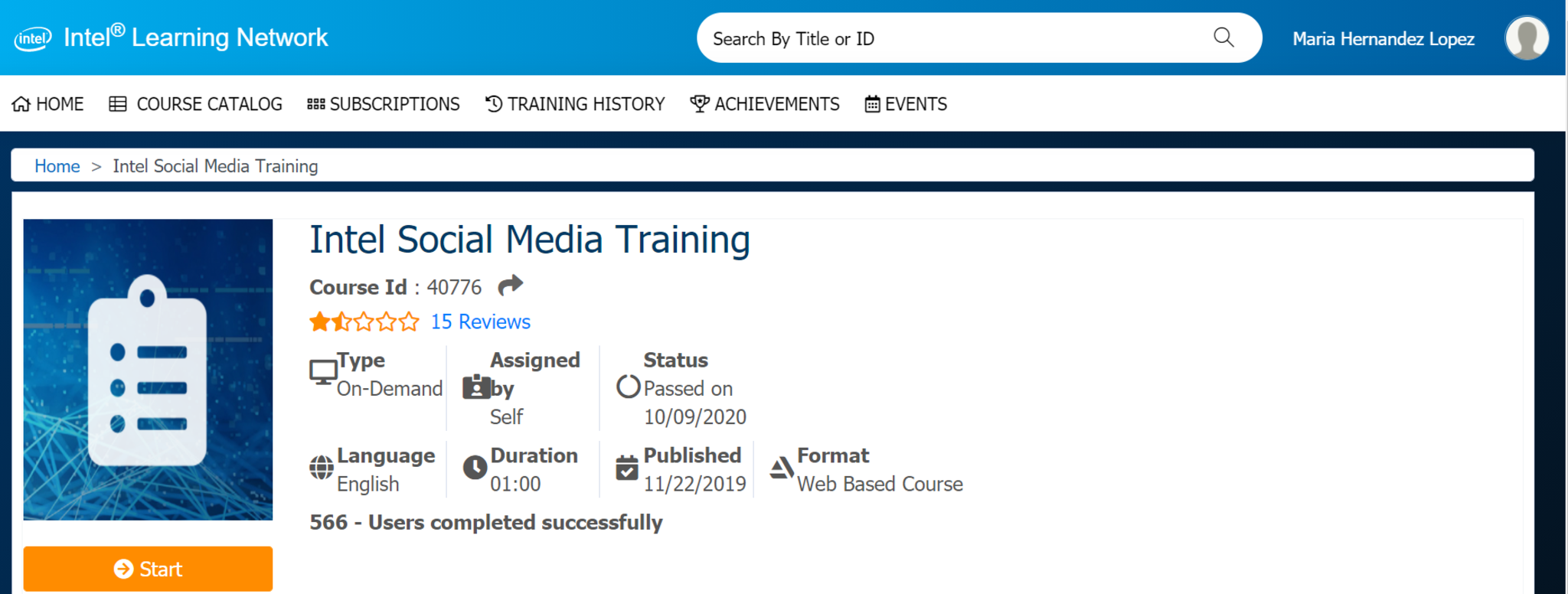1568x594 pixels.
Task: Open SUBSCRIPTIONS in navigation bar
Action: [383, 104]
